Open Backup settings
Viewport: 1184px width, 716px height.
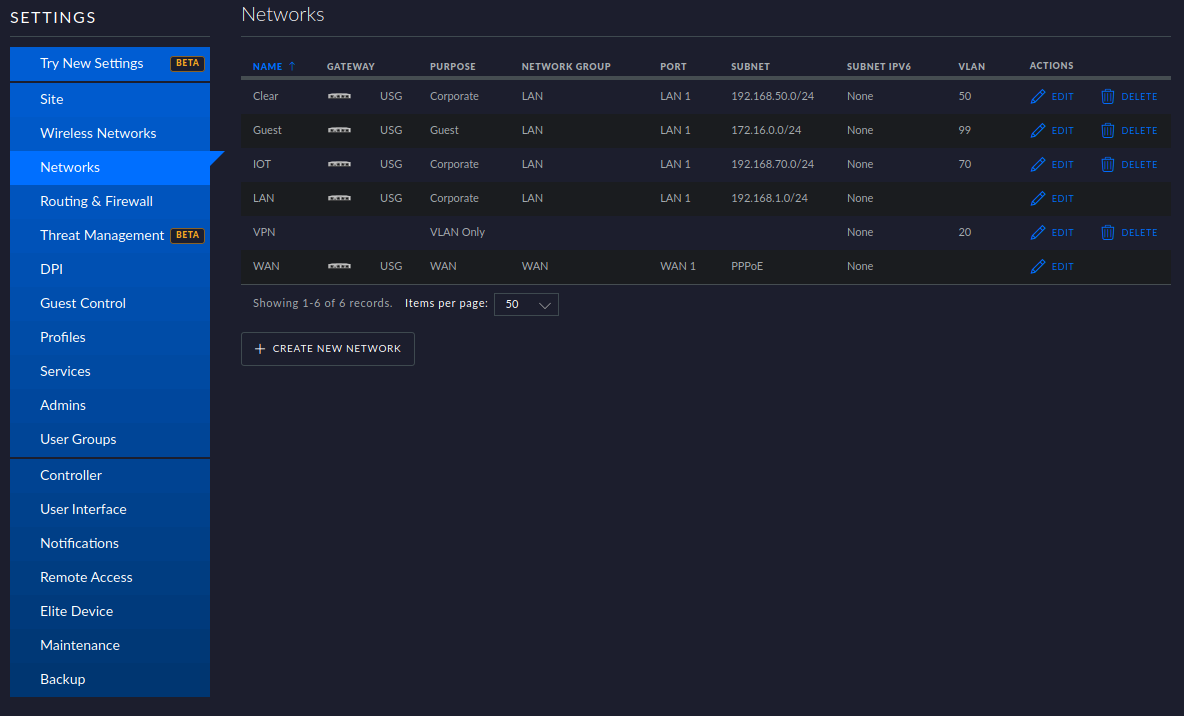(x=110, y=679)
